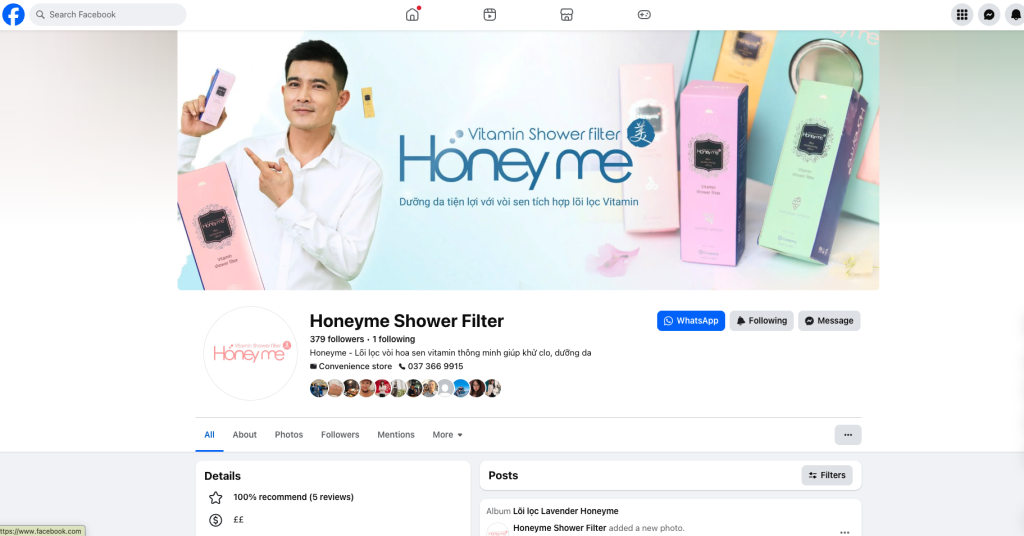1024x536 pixels.
Task: Open the Posts Filters panel
Action: (x=826, y=476)
